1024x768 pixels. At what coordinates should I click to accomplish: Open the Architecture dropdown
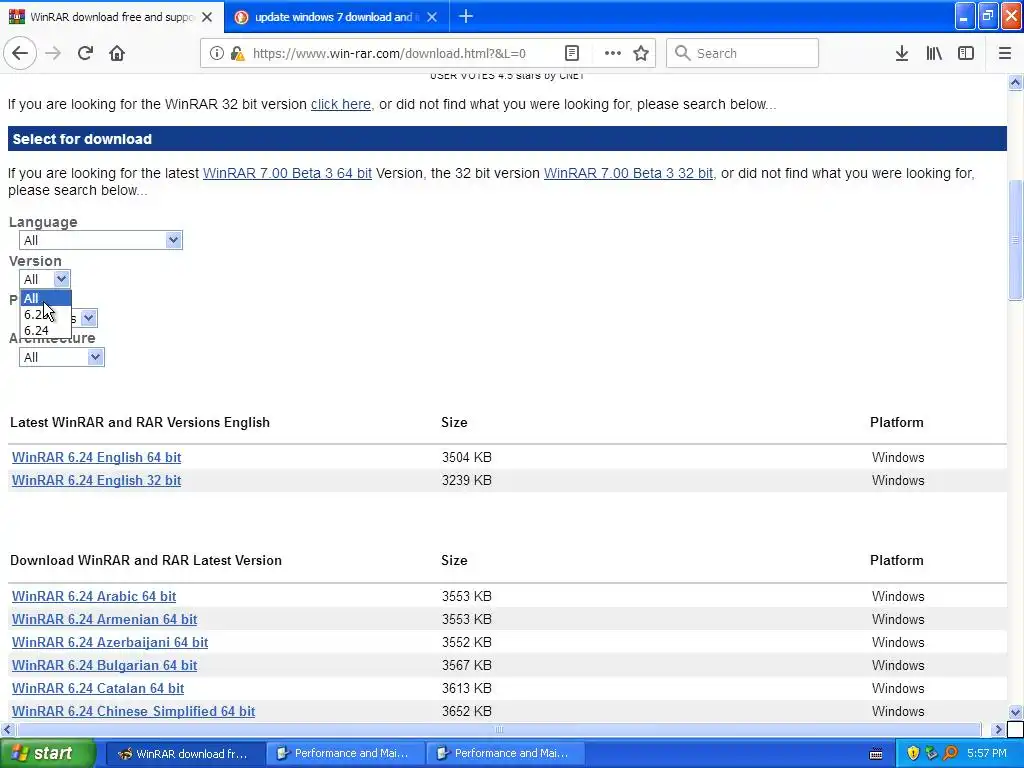(x=61, y=357)
